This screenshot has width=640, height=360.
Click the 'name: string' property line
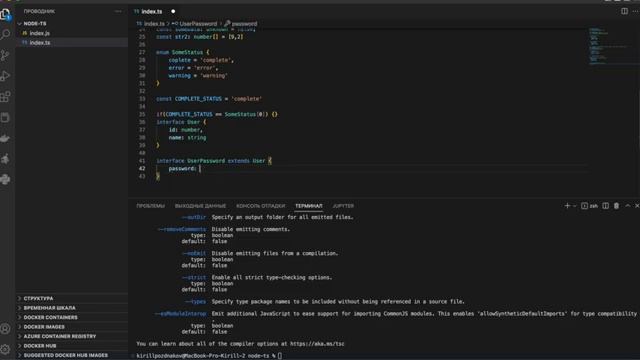187,138
